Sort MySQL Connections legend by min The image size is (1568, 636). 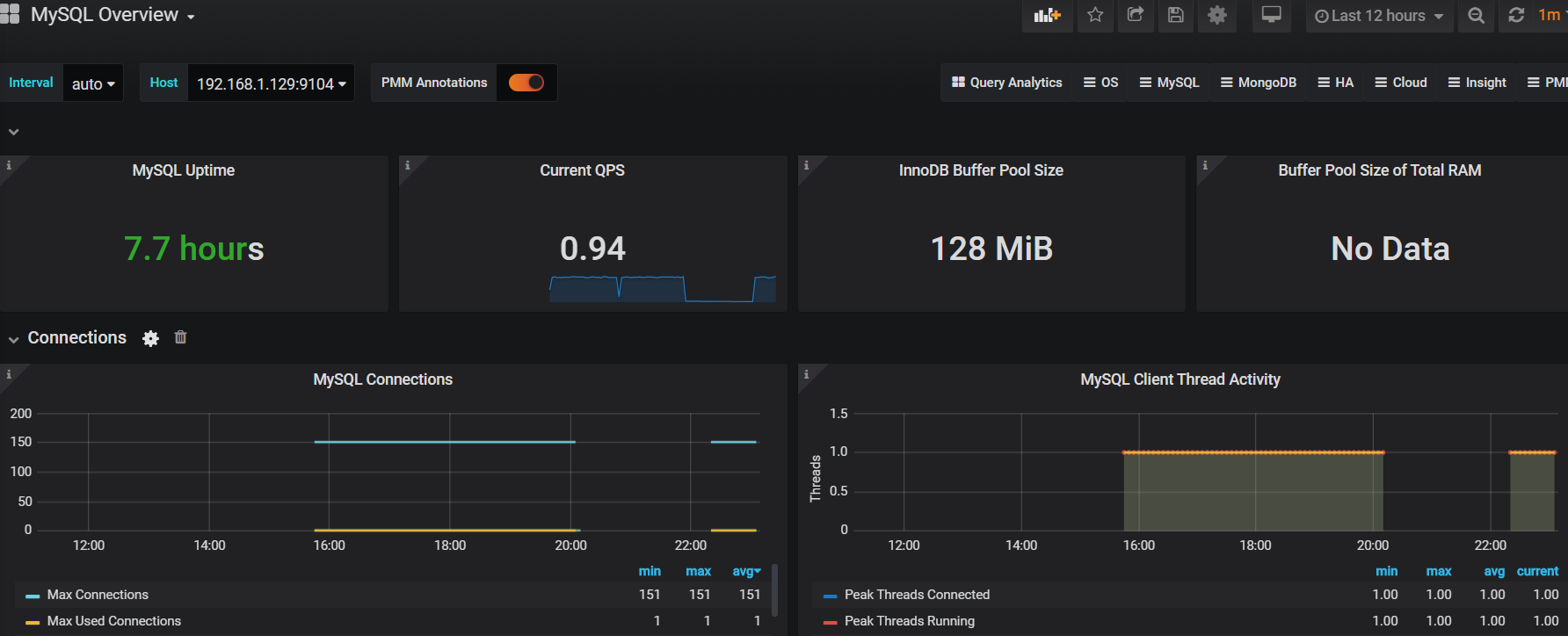[x=650, y=571]
